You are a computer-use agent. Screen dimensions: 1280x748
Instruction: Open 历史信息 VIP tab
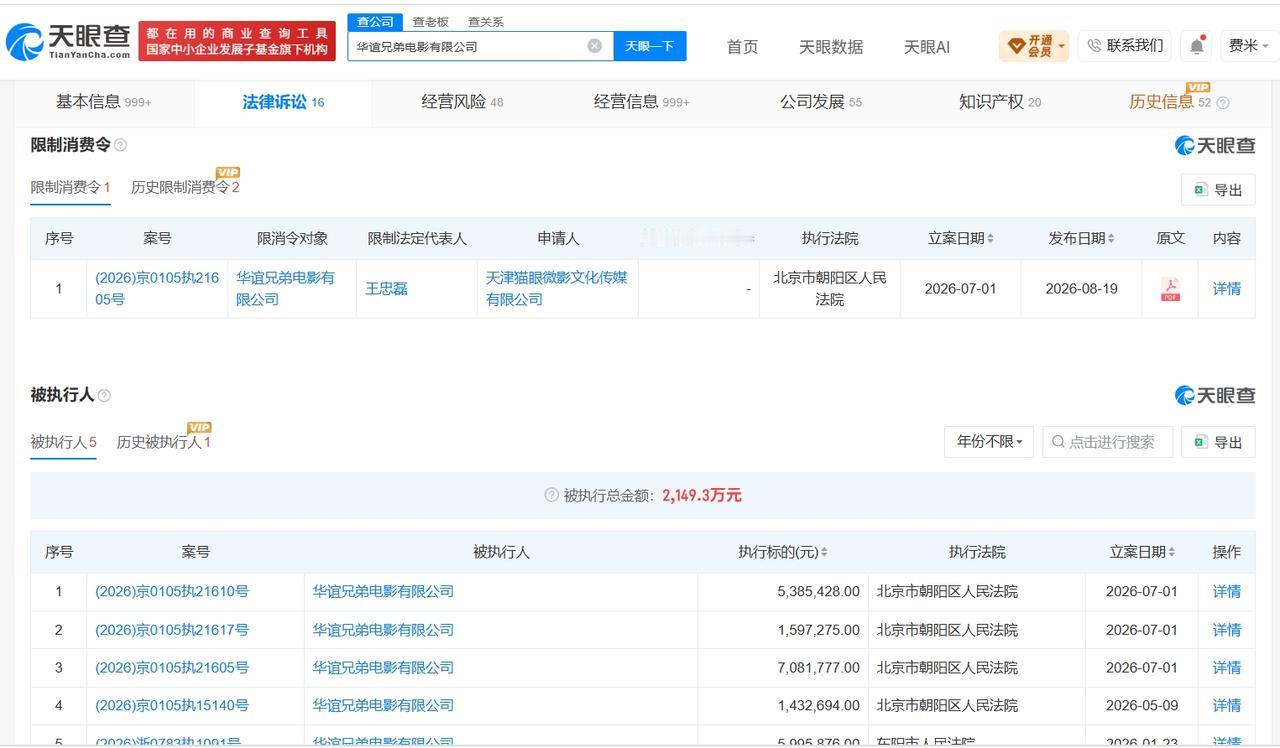tap(1169, 102)
